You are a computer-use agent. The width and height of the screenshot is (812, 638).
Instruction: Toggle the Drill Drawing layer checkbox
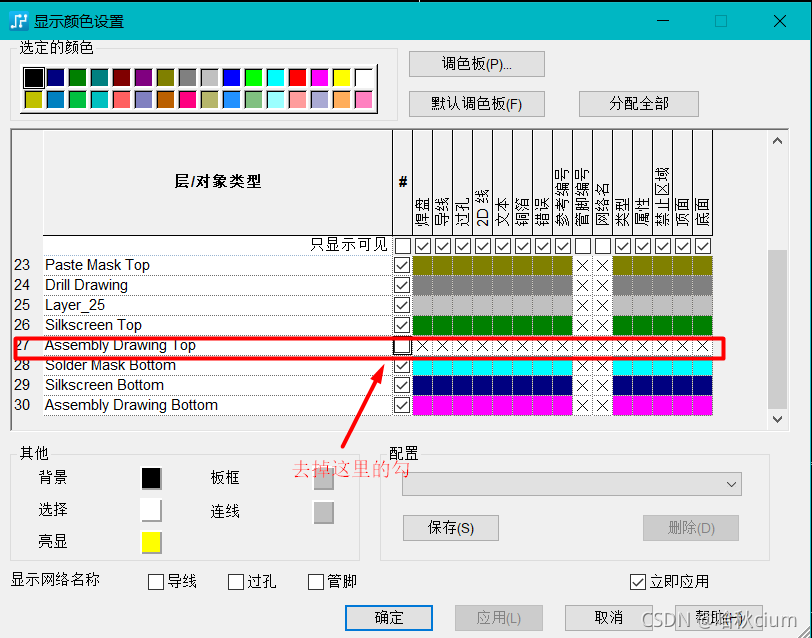coord(402,285)
